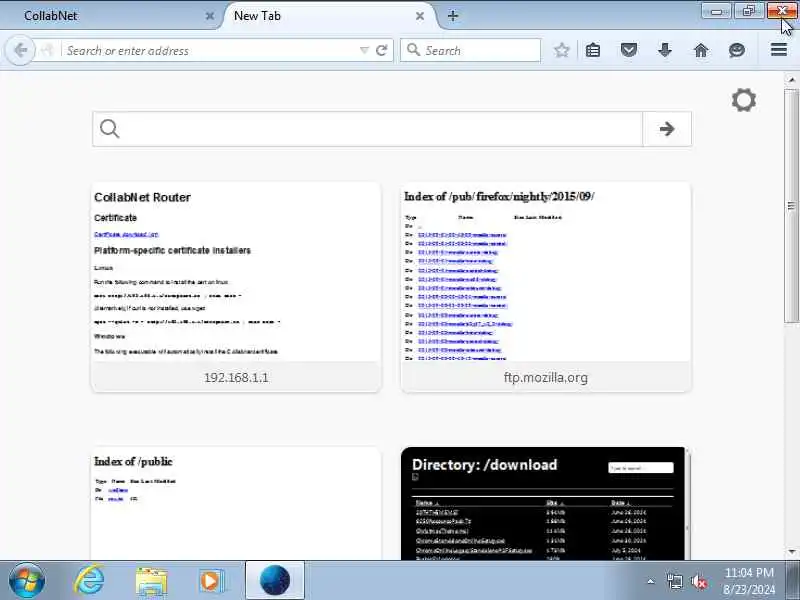Open the Directory: /download tile
This screenshot has width=800, height=600.
(x=546, y=504)
